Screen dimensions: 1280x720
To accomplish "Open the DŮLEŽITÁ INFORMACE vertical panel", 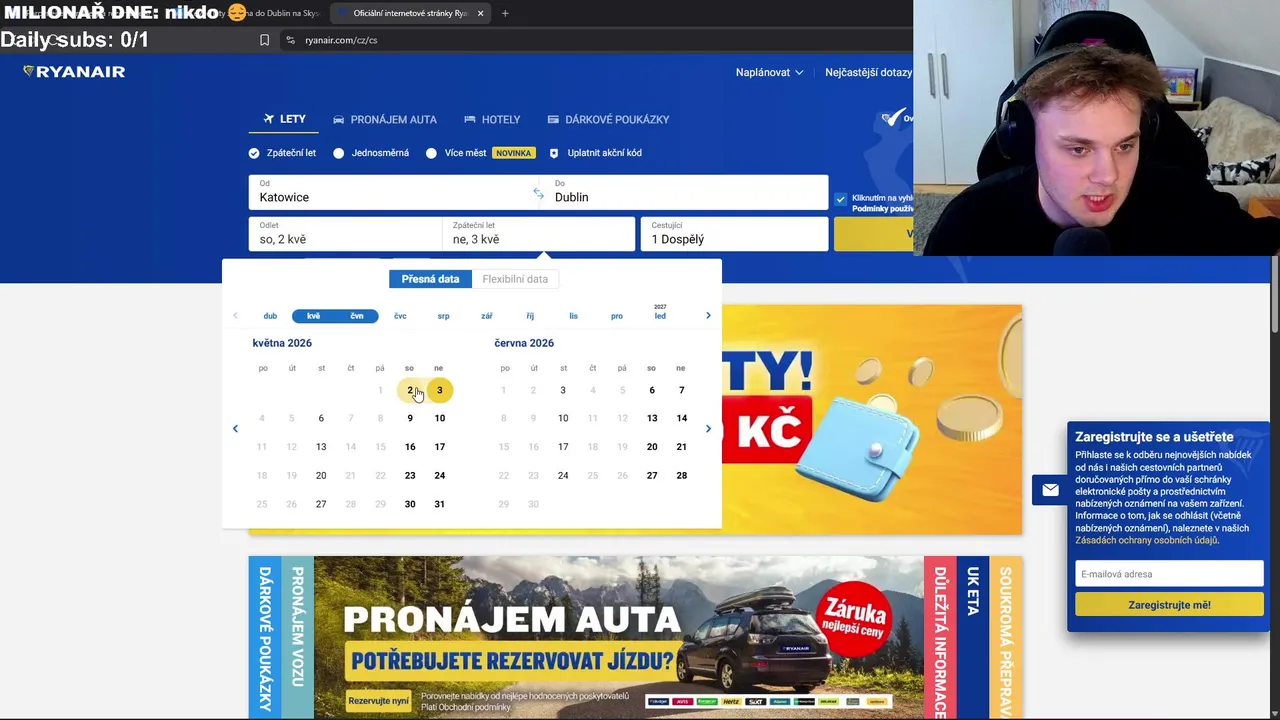I will coord(940,637).
